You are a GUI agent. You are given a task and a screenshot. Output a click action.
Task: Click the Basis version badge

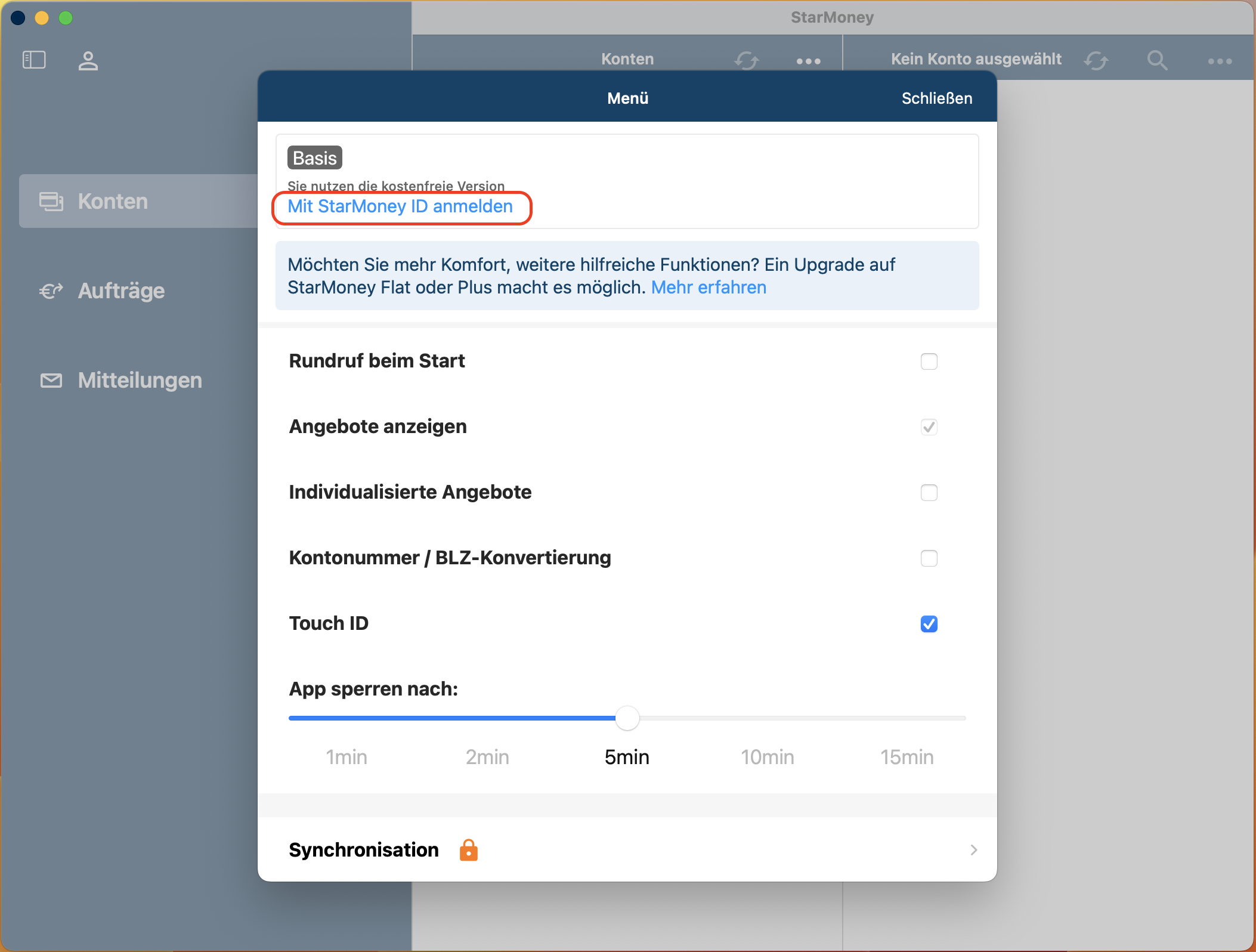click(x=314, y=158)
